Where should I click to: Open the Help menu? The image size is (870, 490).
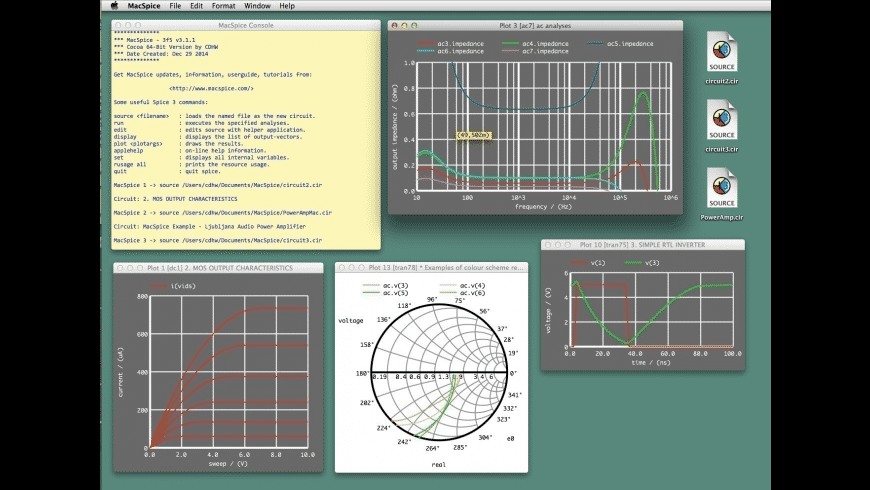tap(287, 6)
